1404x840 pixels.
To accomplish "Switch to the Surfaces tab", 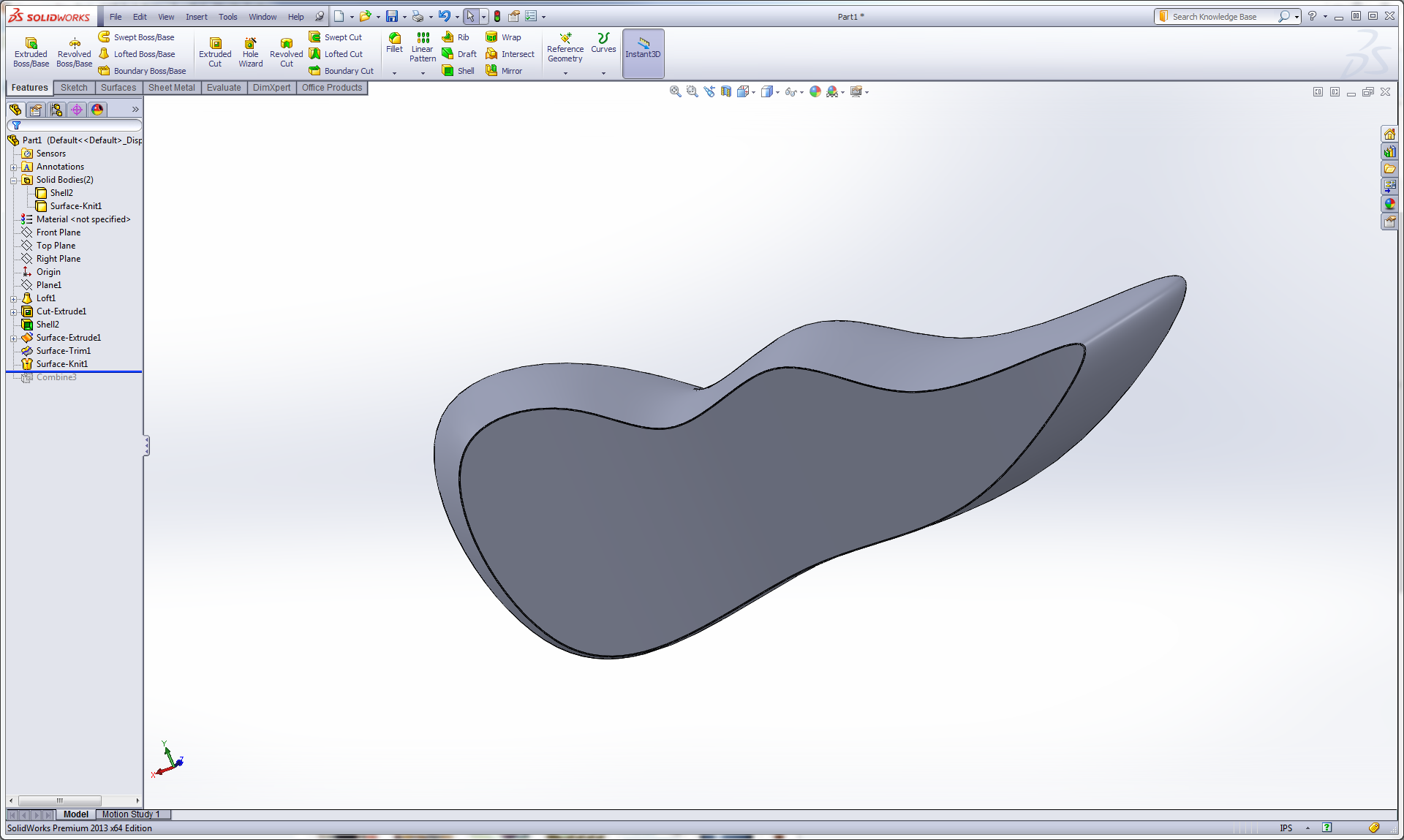I will click(118, 88).
